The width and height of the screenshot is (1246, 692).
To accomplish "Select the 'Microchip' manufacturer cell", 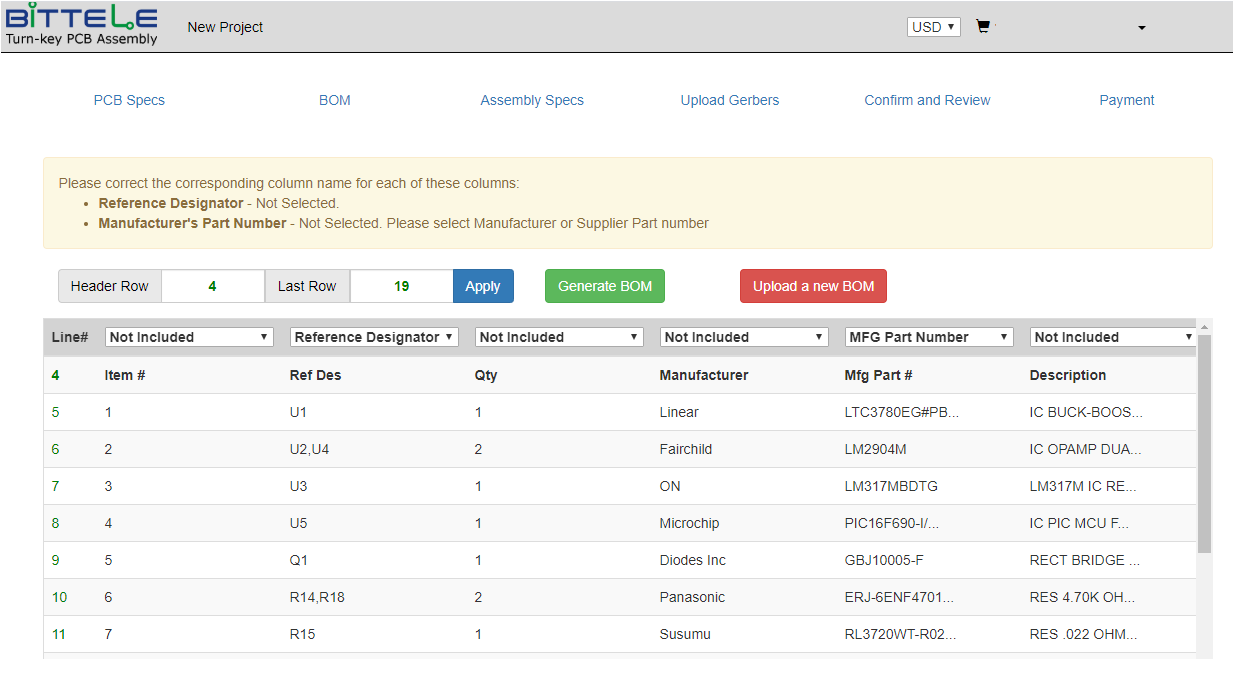I will (689, 523).
